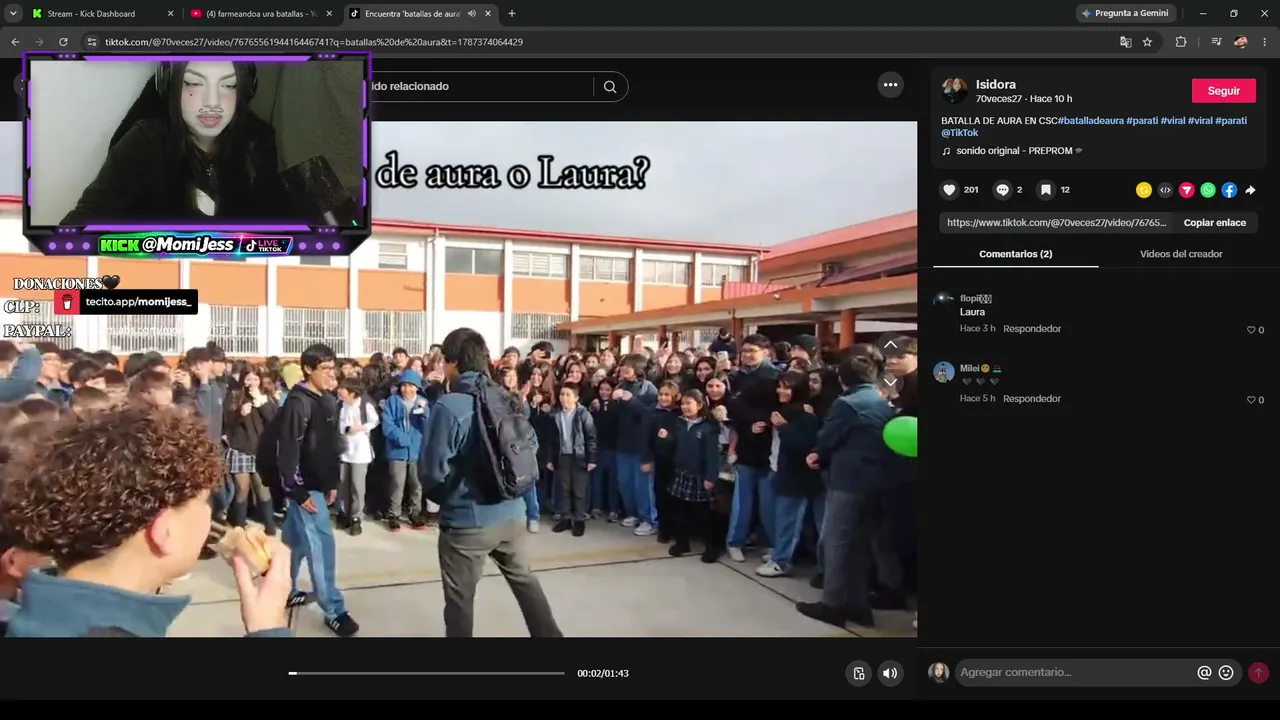Open the first #viral hashtag link
The width and height of the screenshot is (1280, 720).
click(x=1172, y=121)
